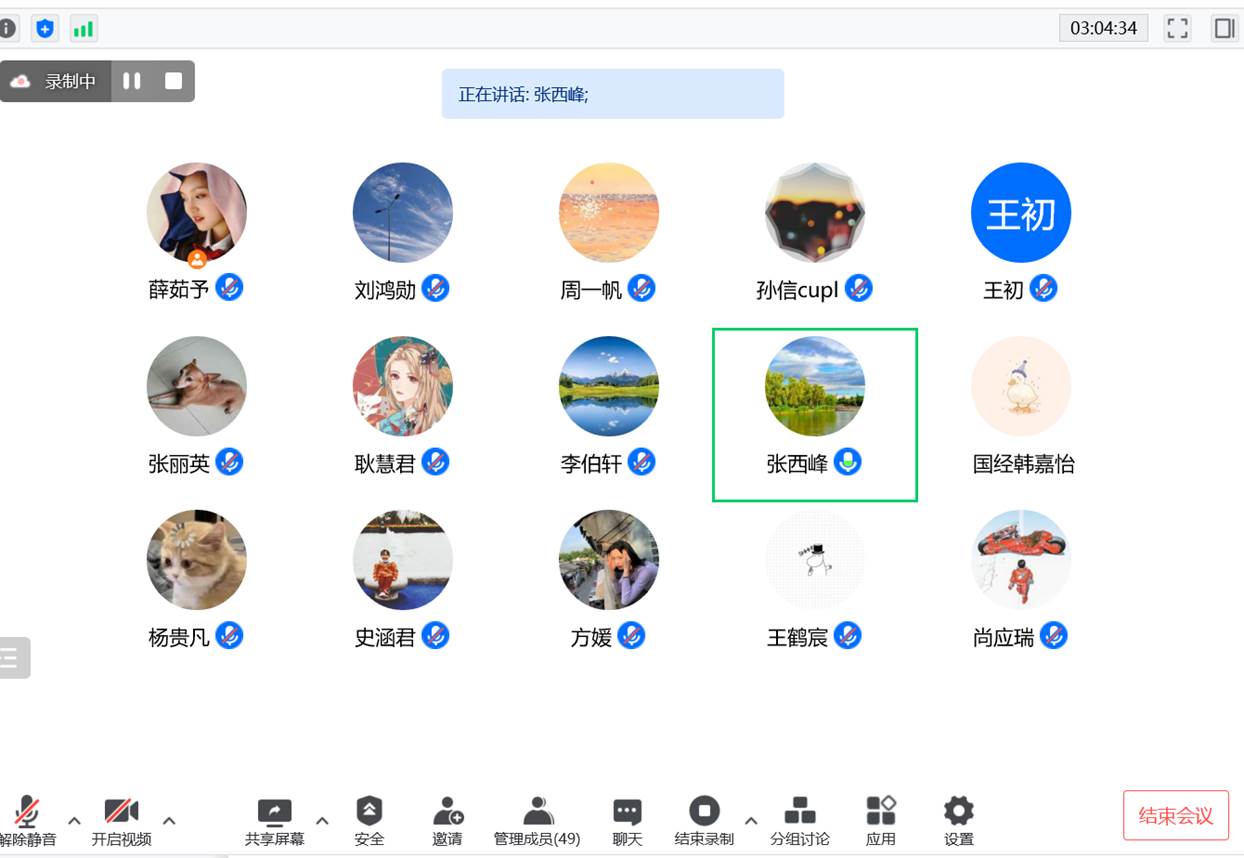The width and height of the screenshot is (1244, 858).
Task: Open the Settings (设置) gear icon
Action: point(958,811)
